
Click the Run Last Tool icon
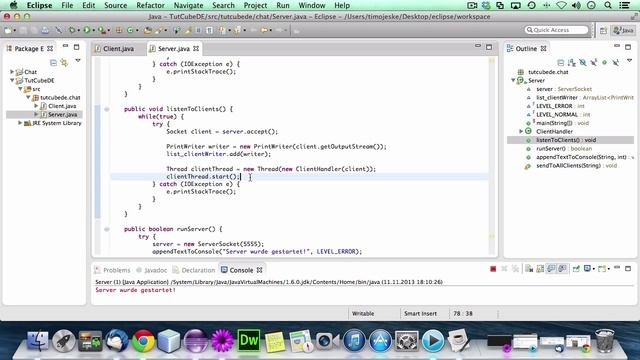point(101,30)
